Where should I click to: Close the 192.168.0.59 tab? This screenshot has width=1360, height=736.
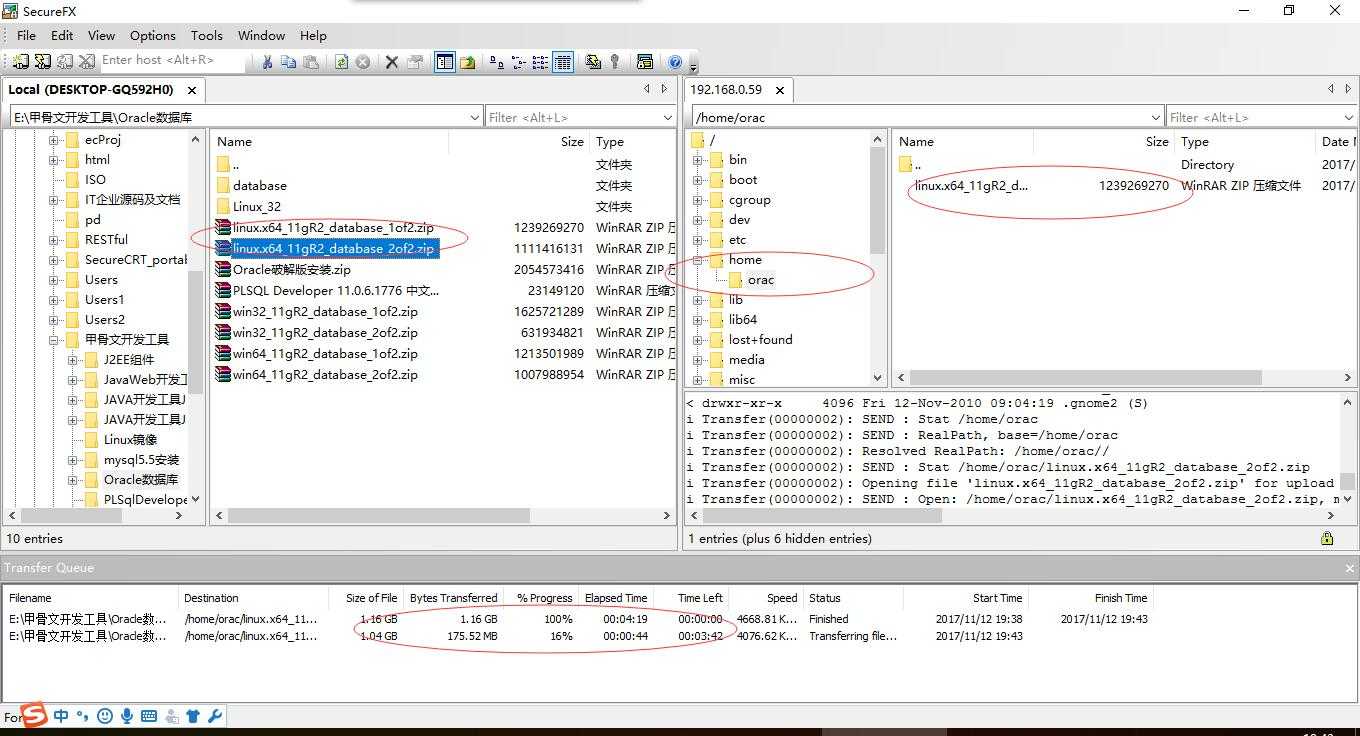(779, 90)
